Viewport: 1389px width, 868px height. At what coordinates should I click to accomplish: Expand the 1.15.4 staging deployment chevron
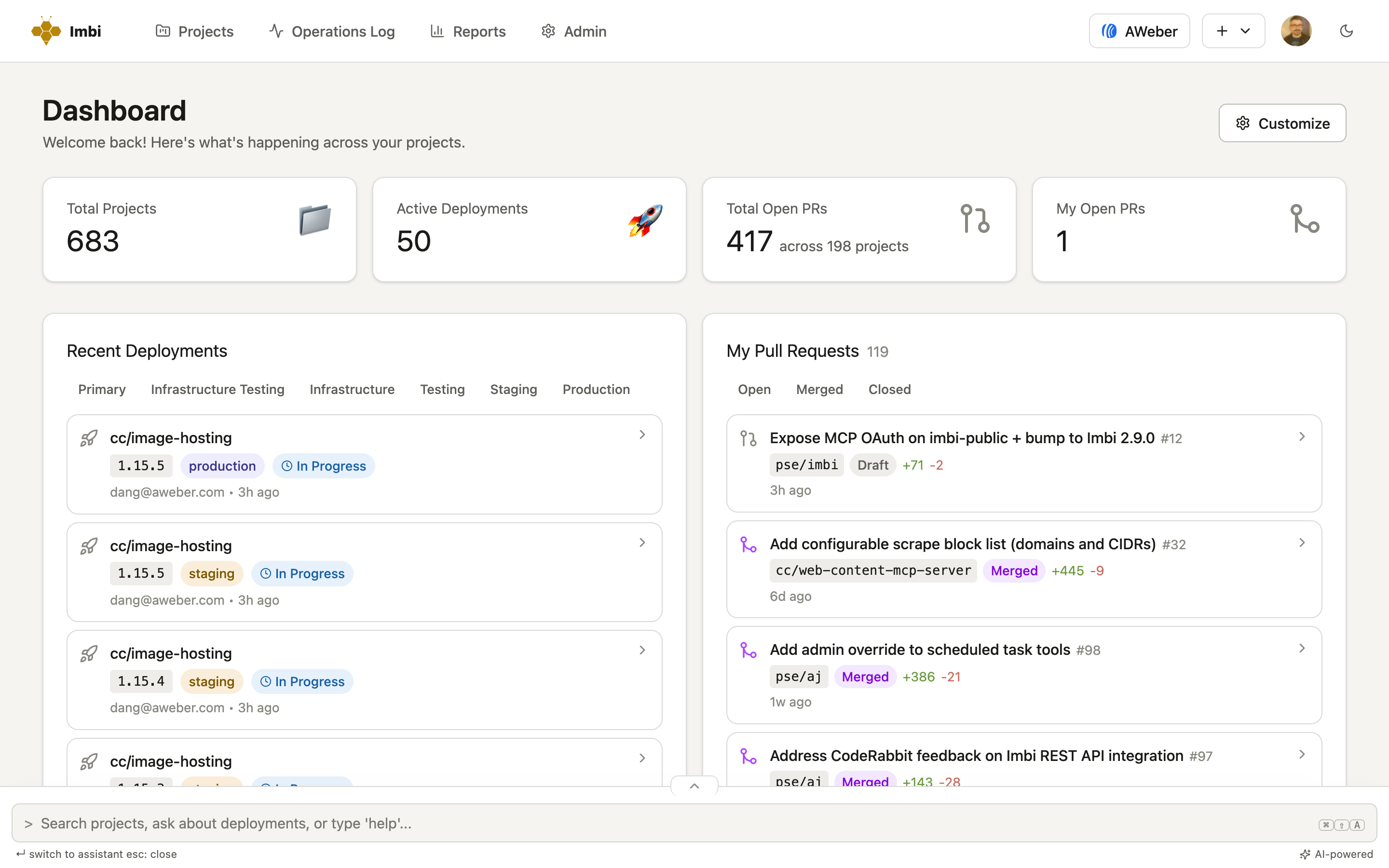pos(642,650)
